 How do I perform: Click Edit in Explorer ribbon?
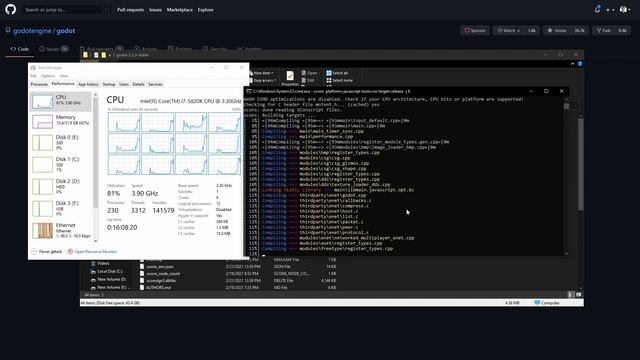click(x=308, y=80)
